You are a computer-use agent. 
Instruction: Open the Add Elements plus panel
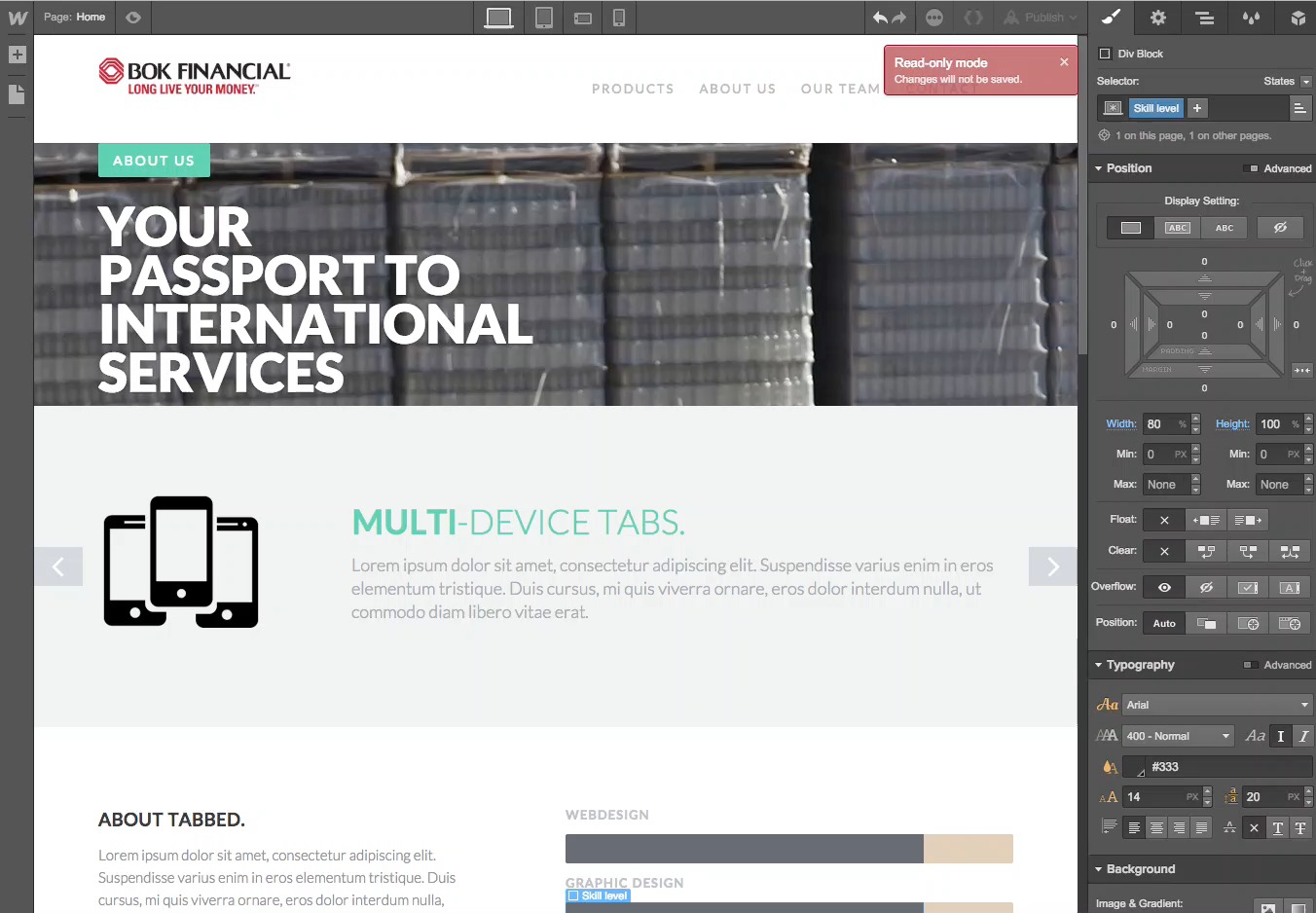[17, 55]
